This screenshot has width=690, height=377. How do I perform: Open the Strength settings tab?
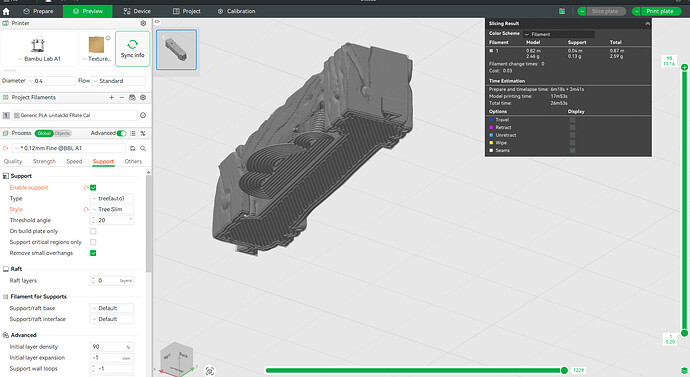tap(44, 161)
